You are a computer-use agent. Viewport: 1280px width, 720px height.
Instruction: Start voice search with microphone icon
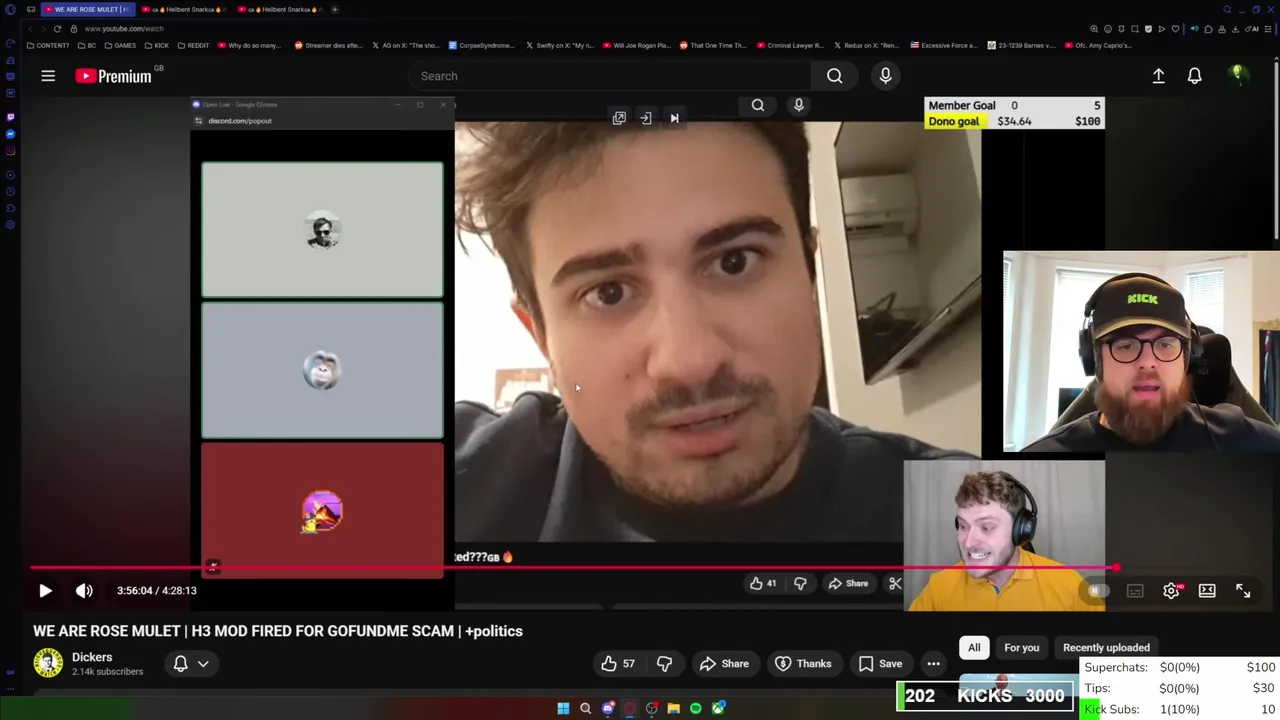click(x=885, y=76)
